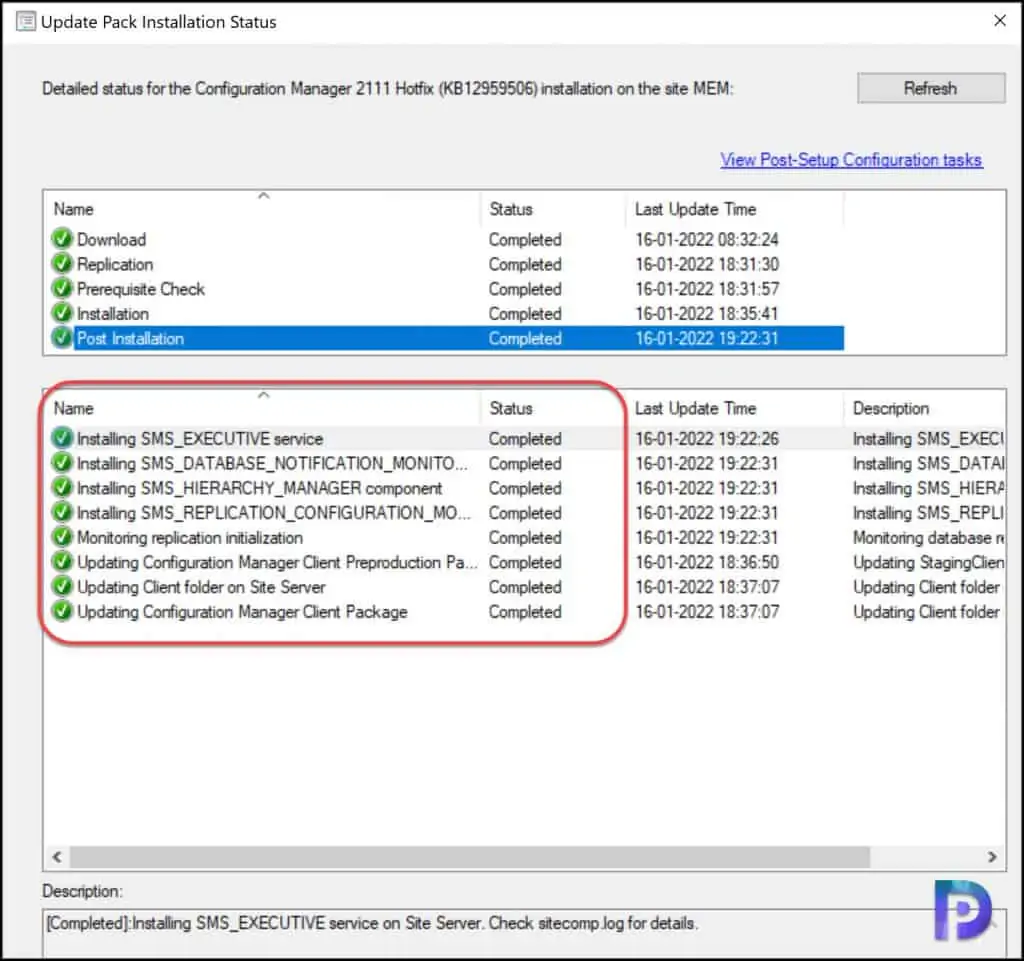The image size is (1024, 961).
Task: Click check icon for SMS_REPLICATION_CONFIGURATION_MO row
Action: (62, 512)
